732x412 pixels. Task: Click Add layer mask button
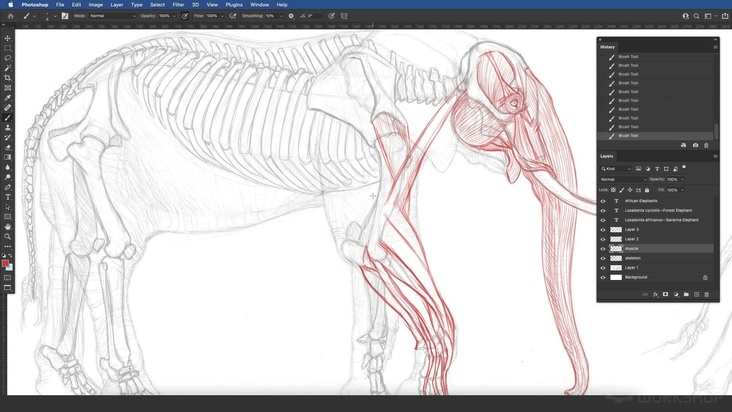click(666, 294)
